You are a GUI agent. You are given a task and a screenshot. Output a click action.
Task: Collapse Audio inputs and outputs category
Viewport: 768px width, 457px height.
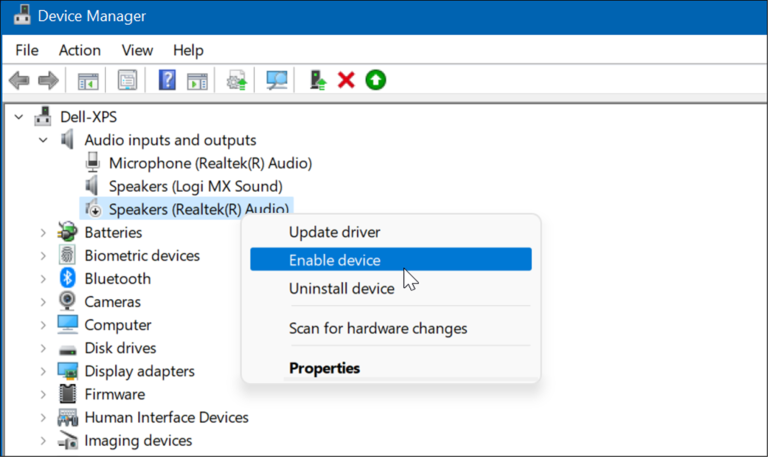[x=43, y=140]
